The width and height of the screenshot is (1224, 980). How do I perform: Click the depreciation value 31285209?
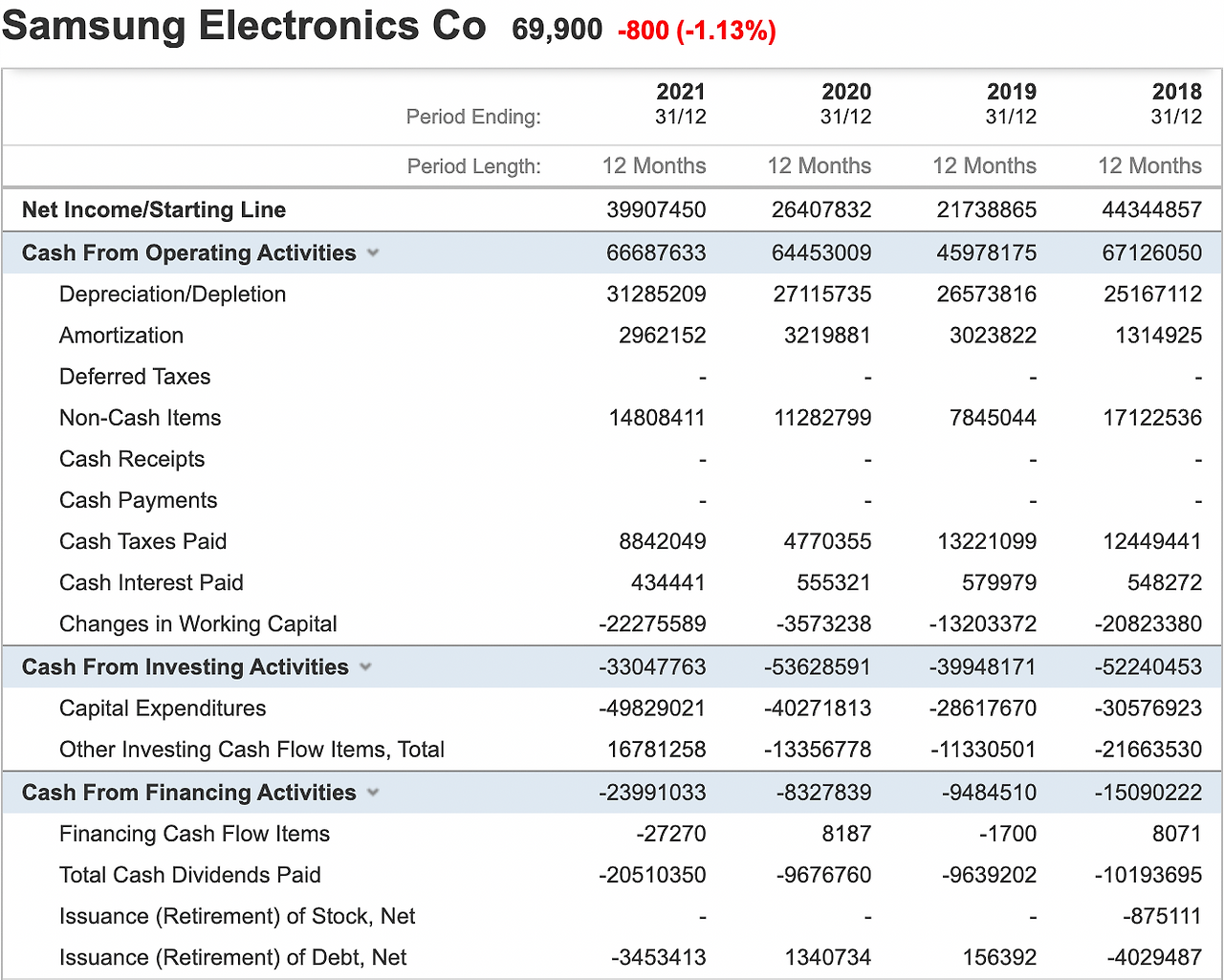[x=656, y=294]
